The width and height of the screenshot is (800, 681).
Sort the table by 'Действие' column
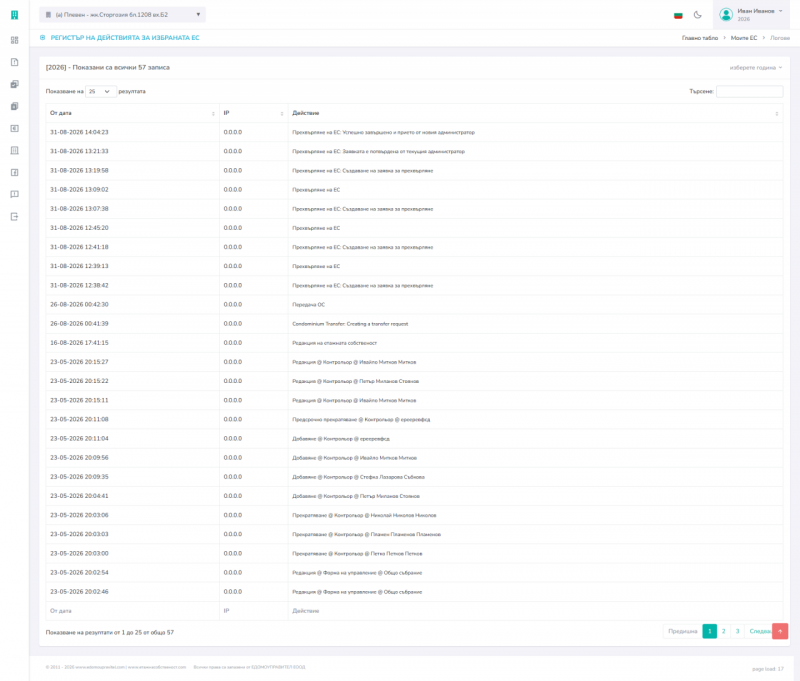point(535,113)
